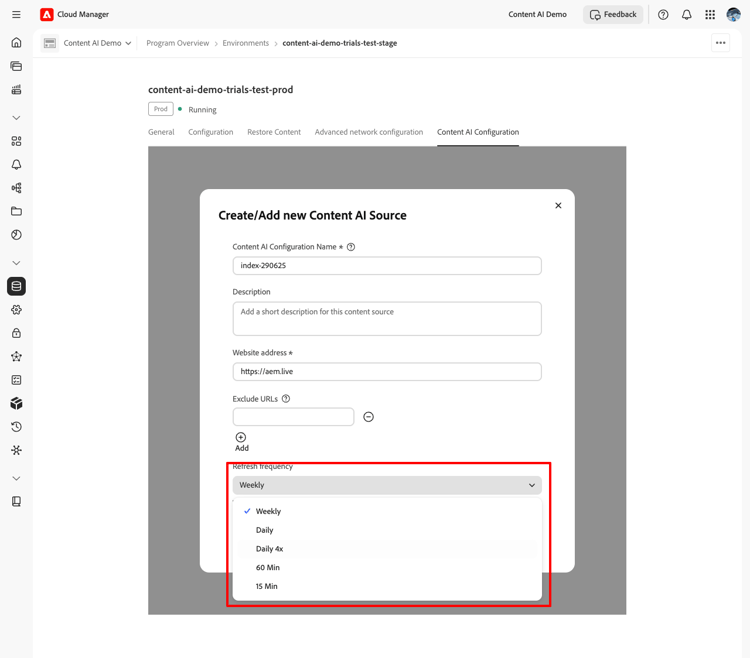Image resolution: width=750 pixels, height=658 pixels.
Task: Select Weekly refresh frequency option
Action: coord(387,511)
